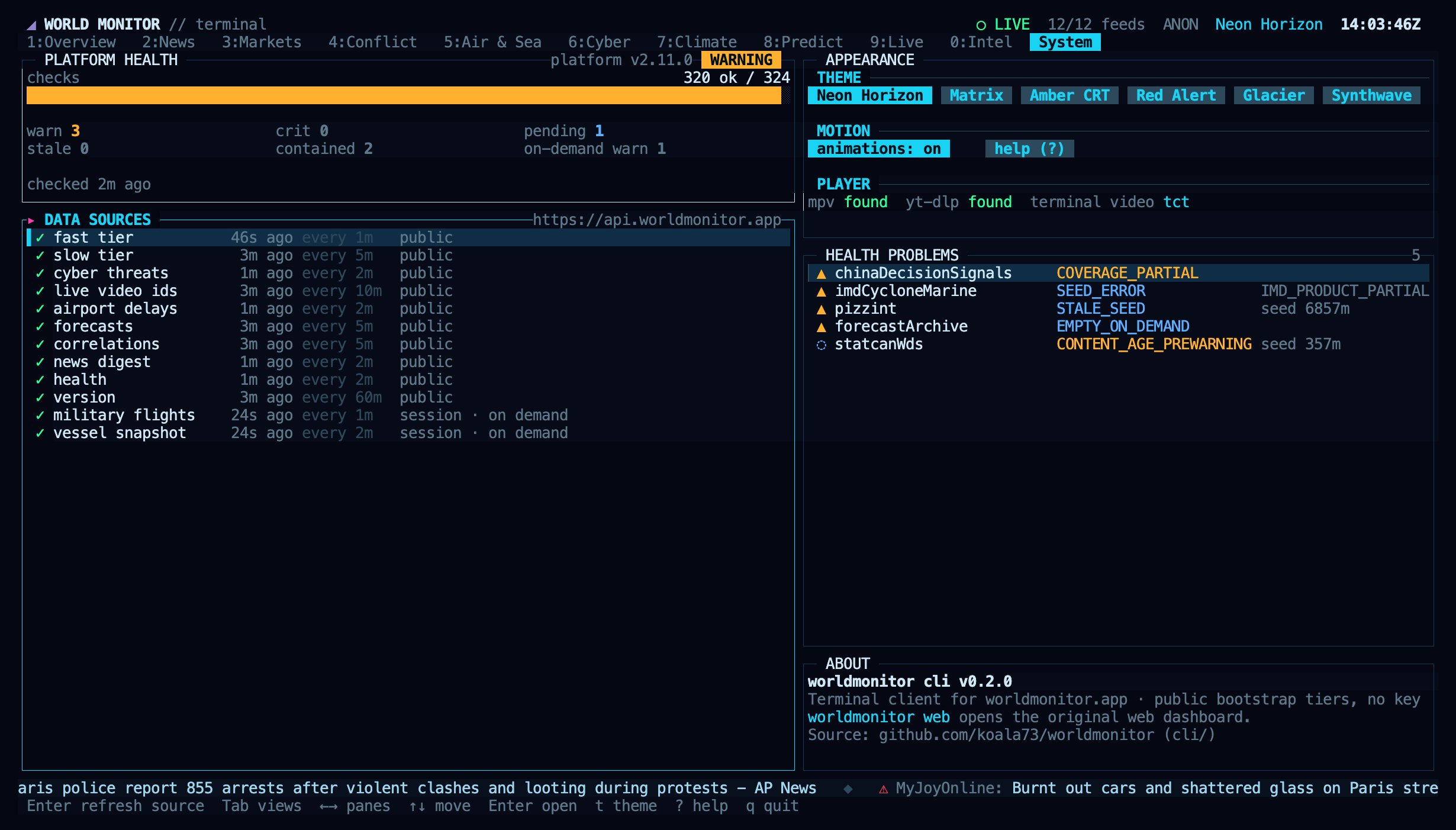Image resolution: width=1456 pixels, height=830 pixels.
Task: Click the green checkmark beside airport delays
Action: point(40,308)
